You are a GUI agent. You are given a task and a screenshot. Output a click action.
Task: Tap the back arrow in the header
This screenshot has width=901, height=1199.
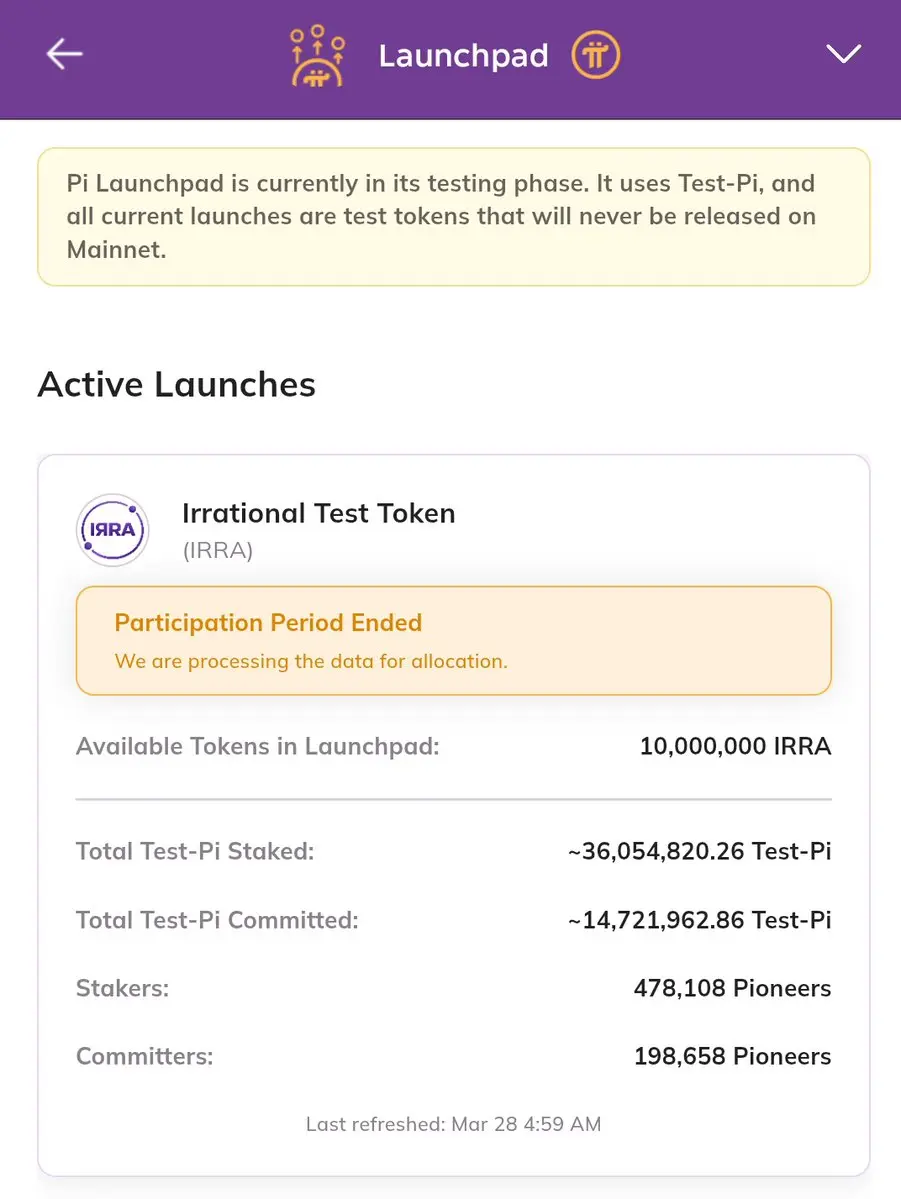65,54
